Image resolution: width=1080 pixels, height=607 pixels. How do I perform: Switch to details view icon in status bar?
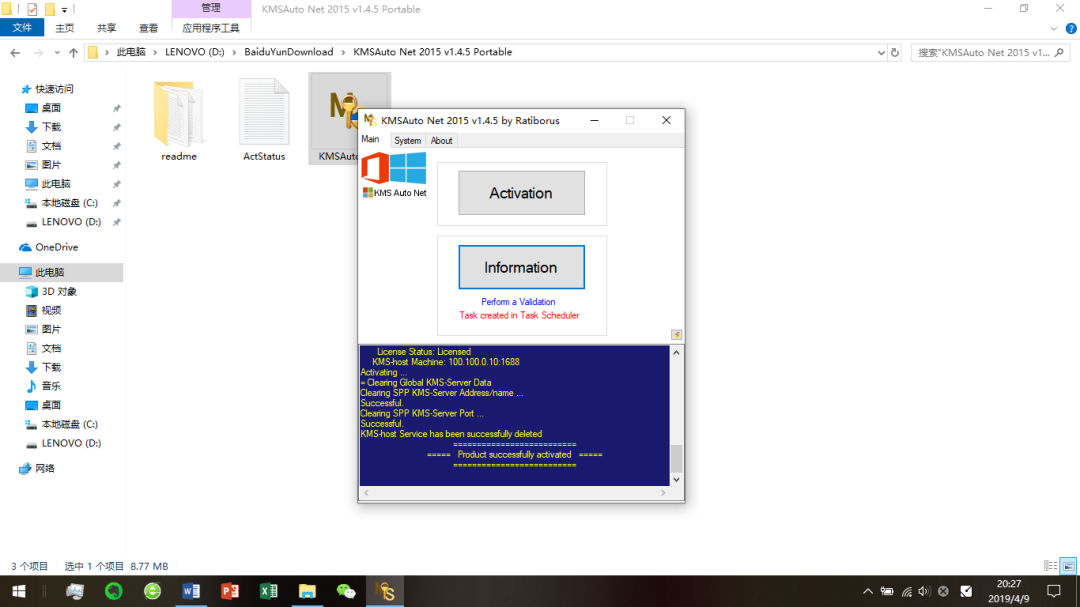click(1050, 566)
